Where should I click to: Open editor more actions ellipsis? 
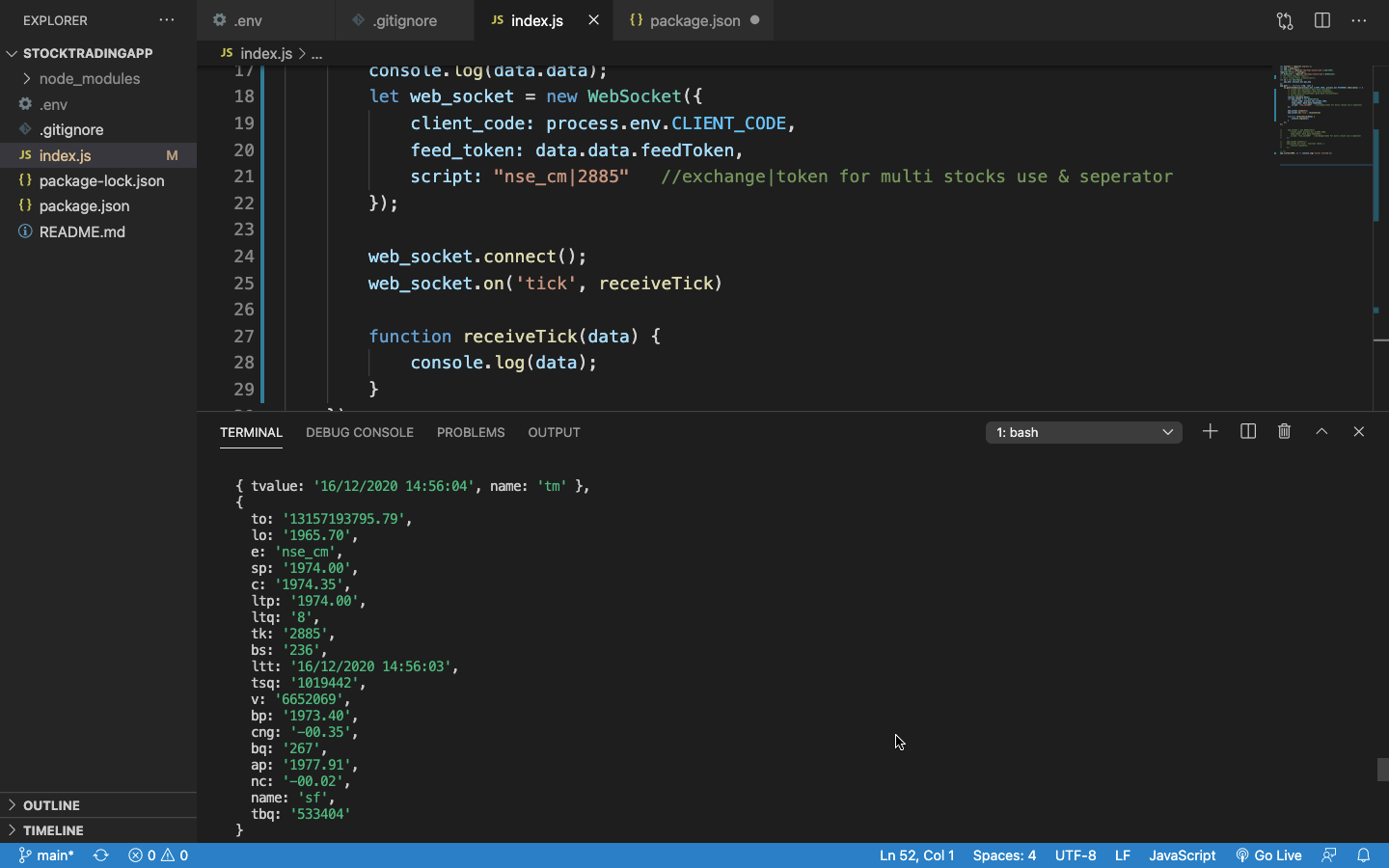(x=1359, y=20)
